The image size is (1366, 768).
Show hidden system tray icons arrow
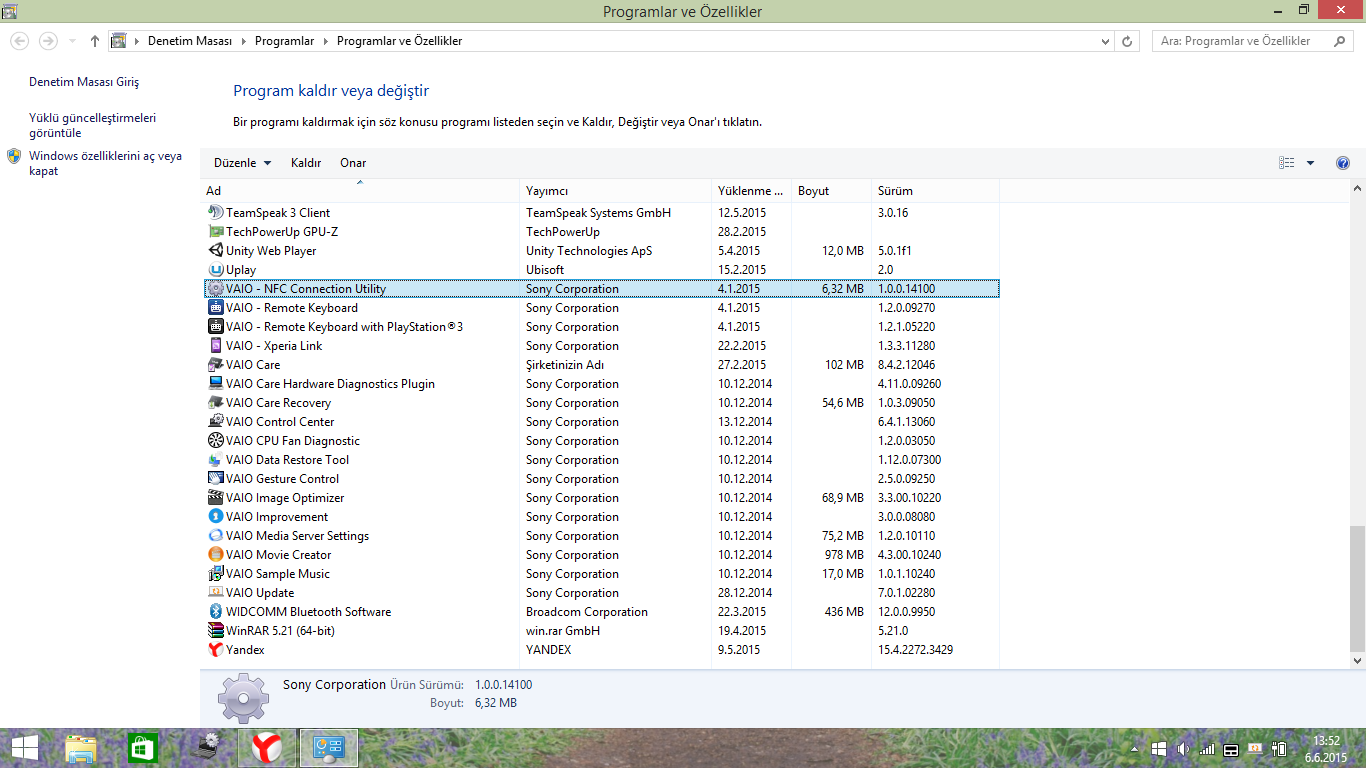click(1135, 749)
